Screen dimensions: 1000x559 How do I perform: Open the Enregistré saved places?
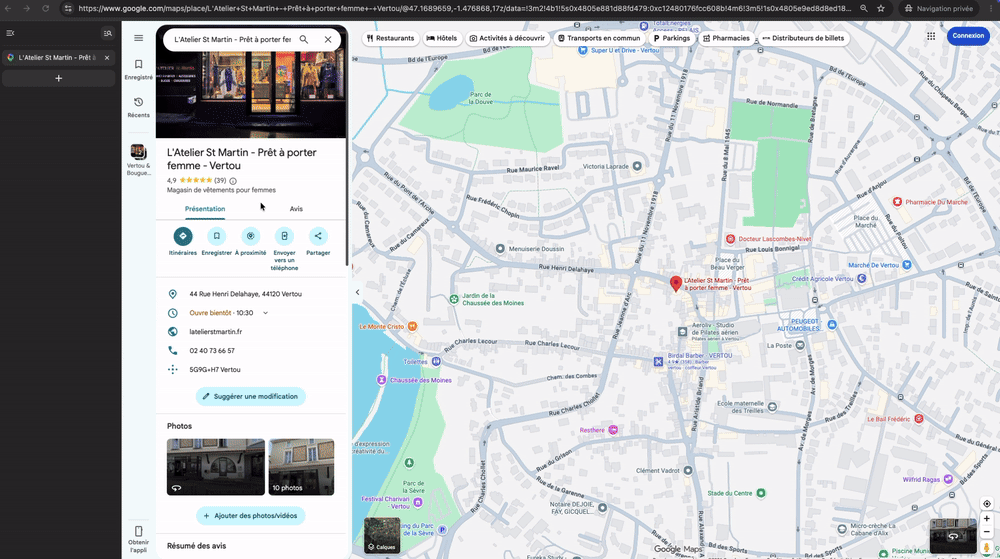138,69
